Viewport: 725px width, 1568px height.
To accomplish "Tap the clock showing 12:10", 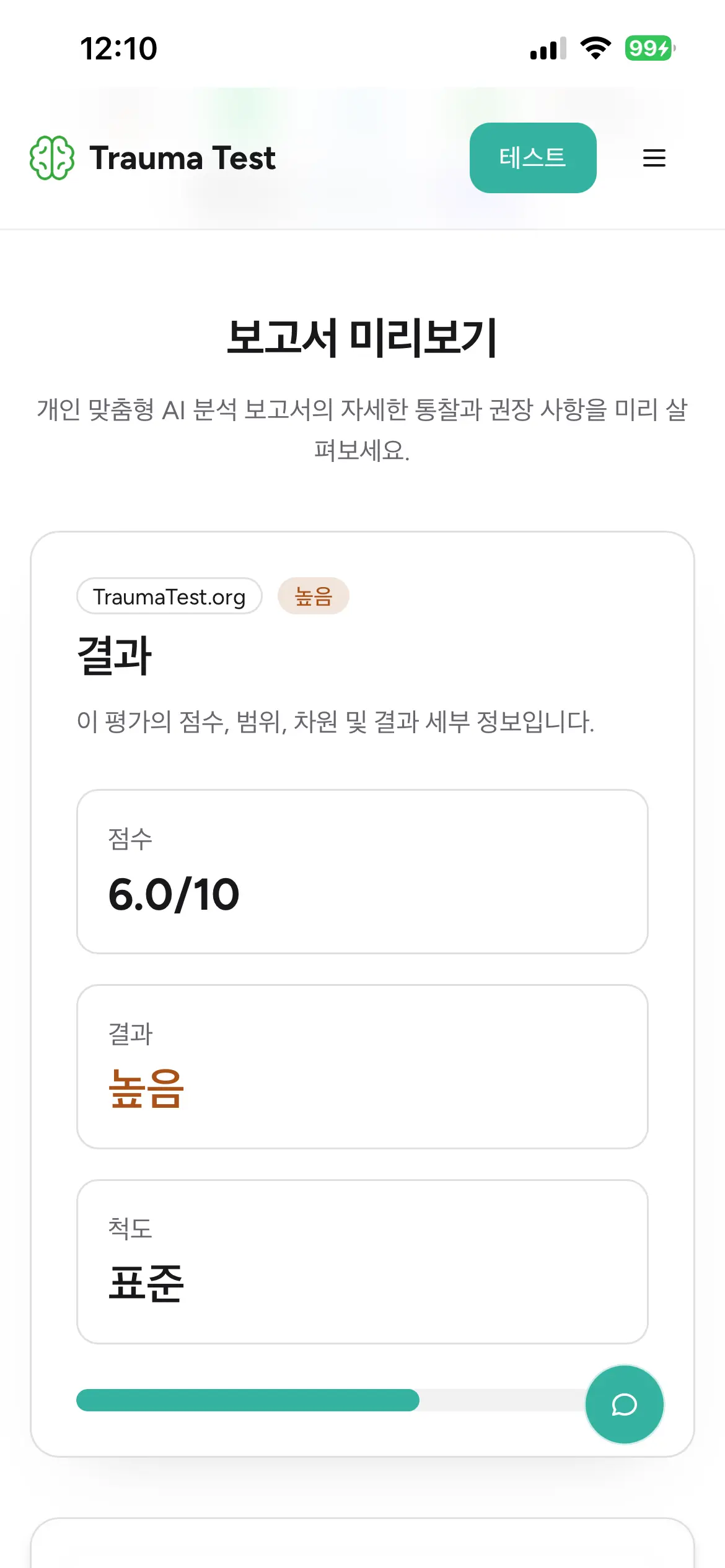I will (119, 48).
